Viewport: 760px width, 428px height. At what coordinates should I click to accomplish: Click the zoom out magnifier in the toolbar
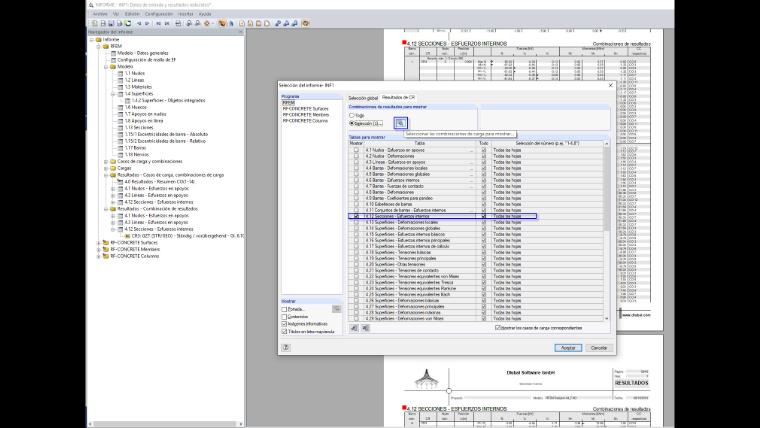[197, 23]
